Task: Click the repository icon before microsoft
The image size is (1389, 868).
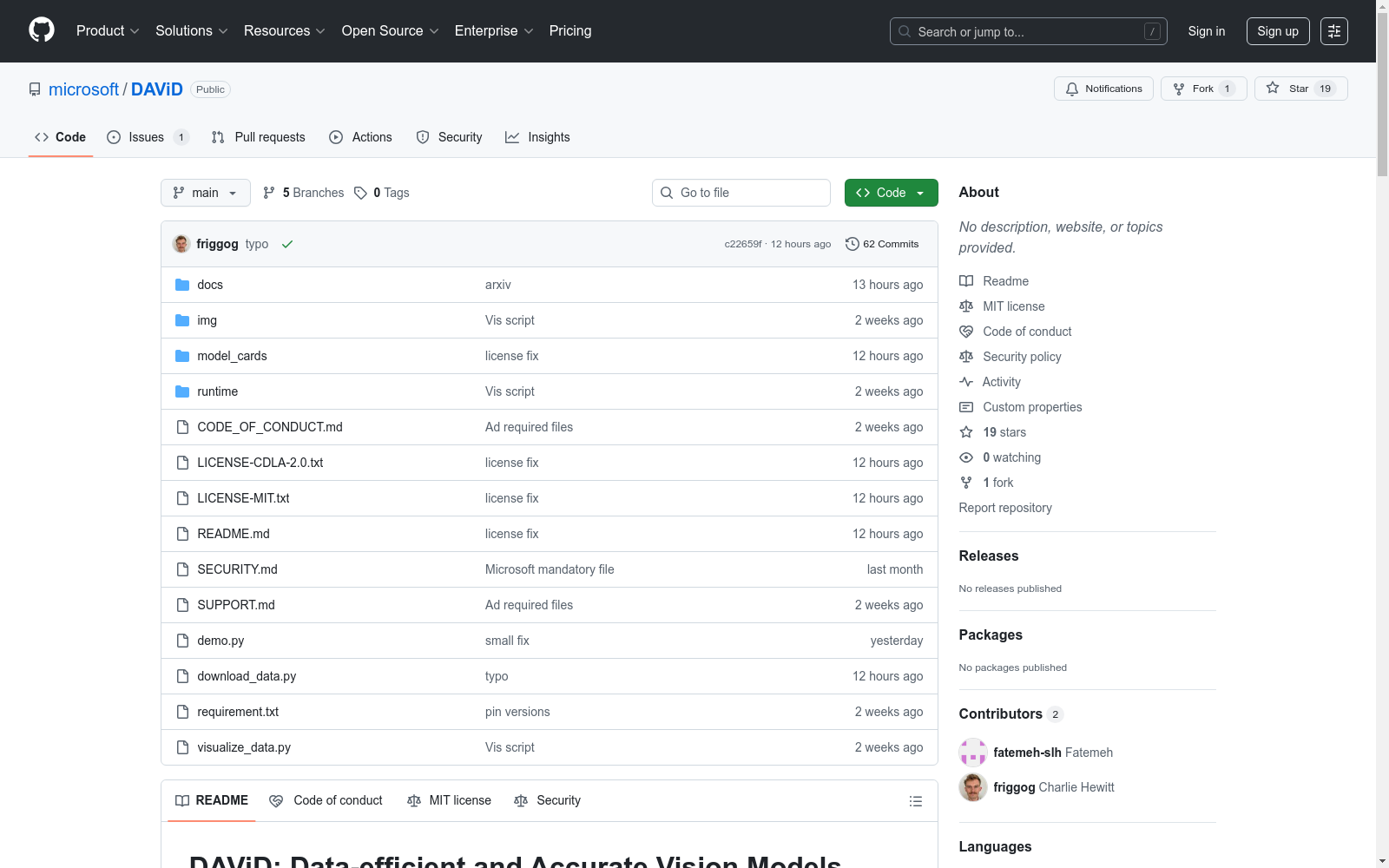Action: [x=35, y=89]
